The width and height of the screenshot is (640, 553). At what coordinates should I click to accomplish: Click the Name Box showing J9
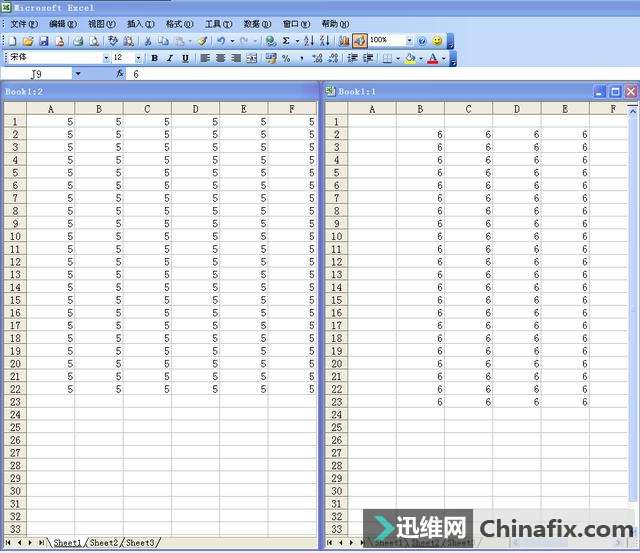click(36, 74)
